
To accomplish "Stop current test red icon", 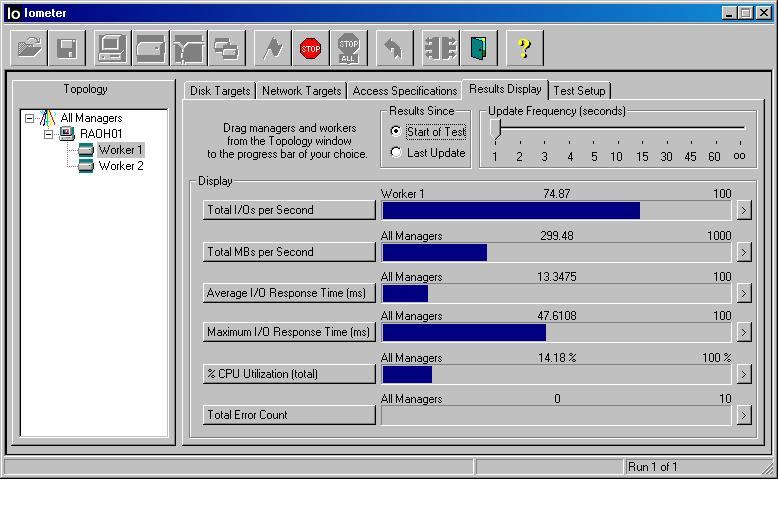I will pos(311,48).
